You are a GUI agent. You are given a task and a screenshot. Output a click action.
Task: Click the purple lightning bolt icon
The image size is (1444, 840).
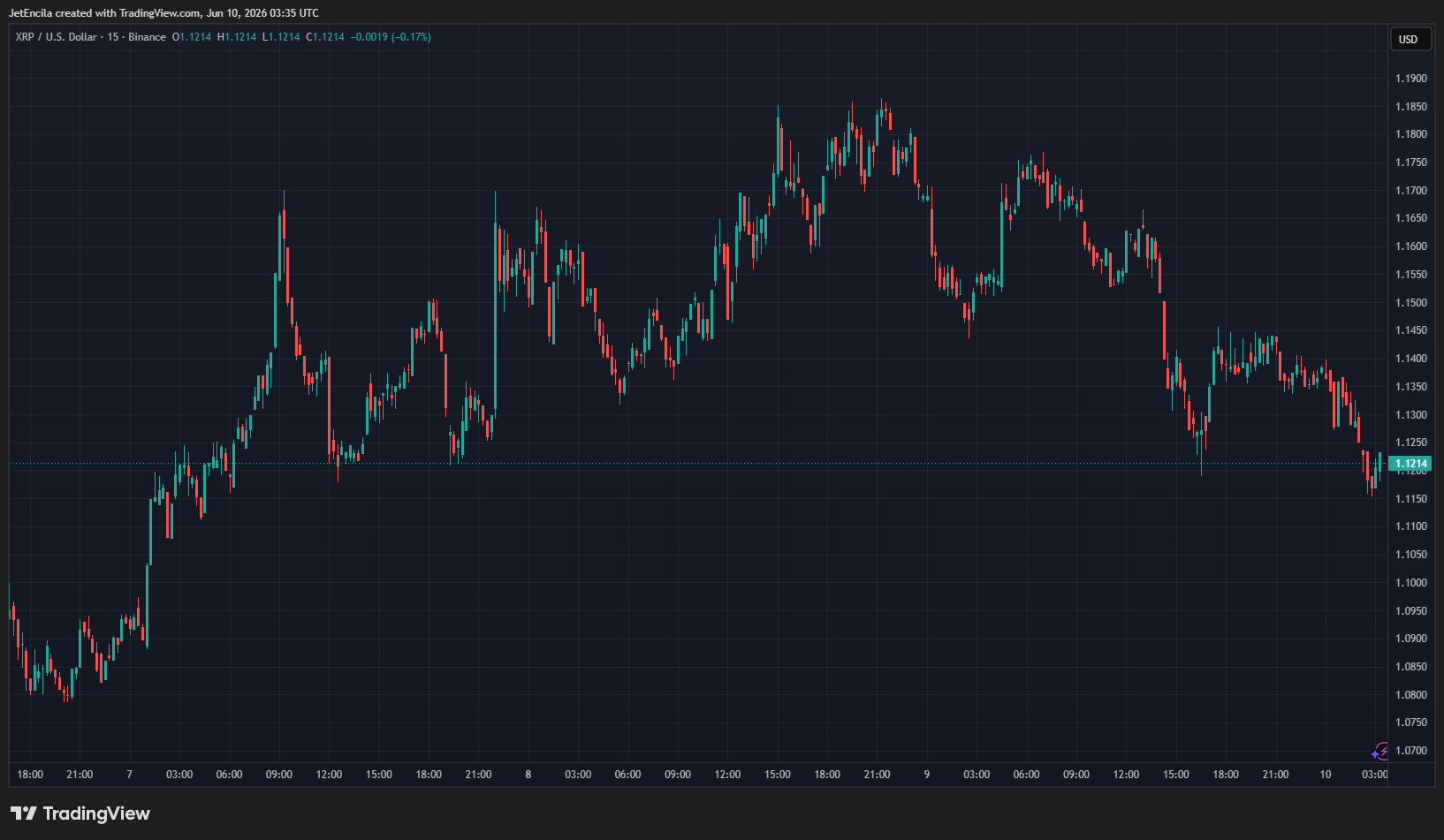1379,752
